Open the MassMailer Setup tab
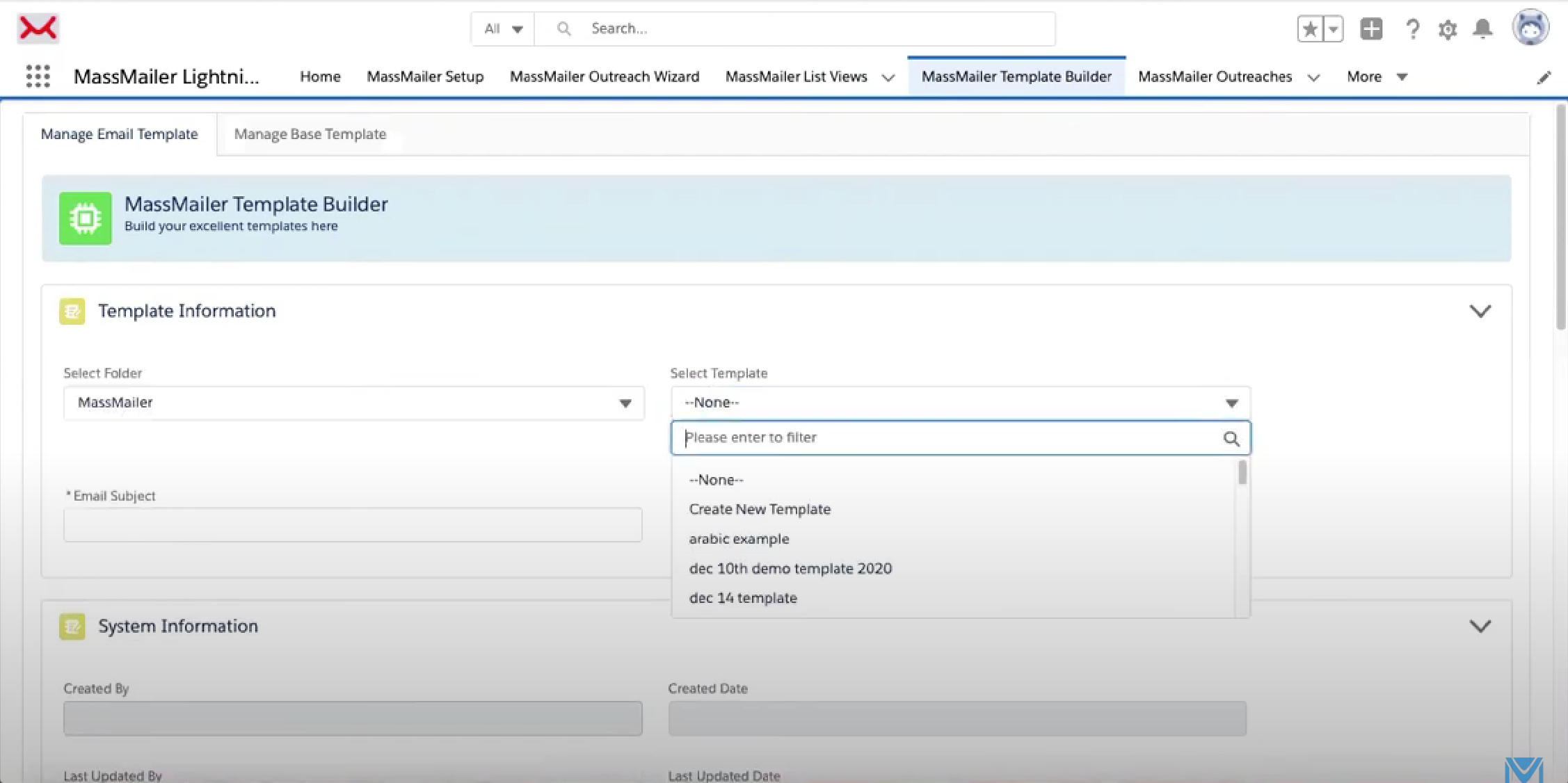 pos(425,76)
